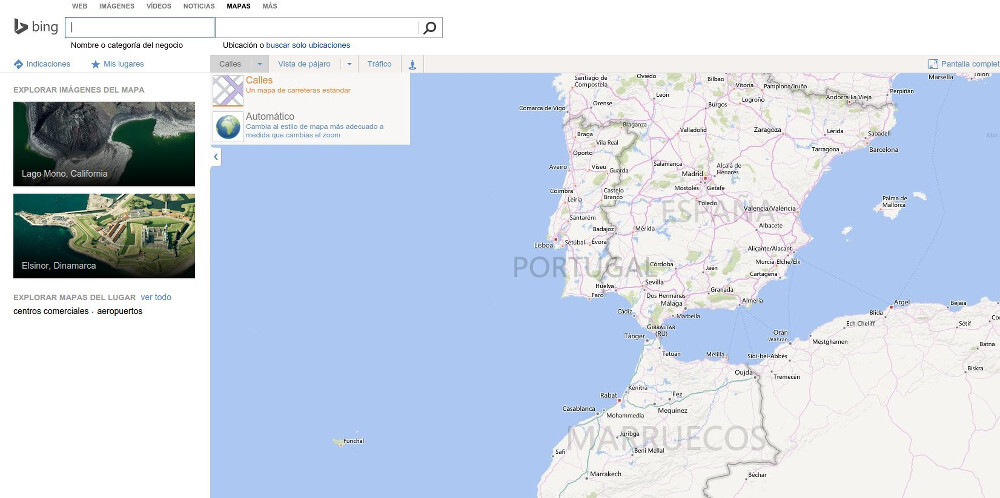The height and width of the screenshot is (498, 1000).
Task: Click the Bing logo
Action: (x=36, y=27)
